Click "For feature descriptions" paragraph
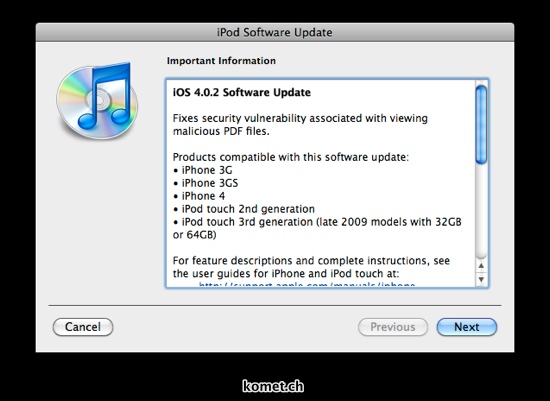Image resolution: width=550 pixels, height=401 pixels. coord(311,267)
